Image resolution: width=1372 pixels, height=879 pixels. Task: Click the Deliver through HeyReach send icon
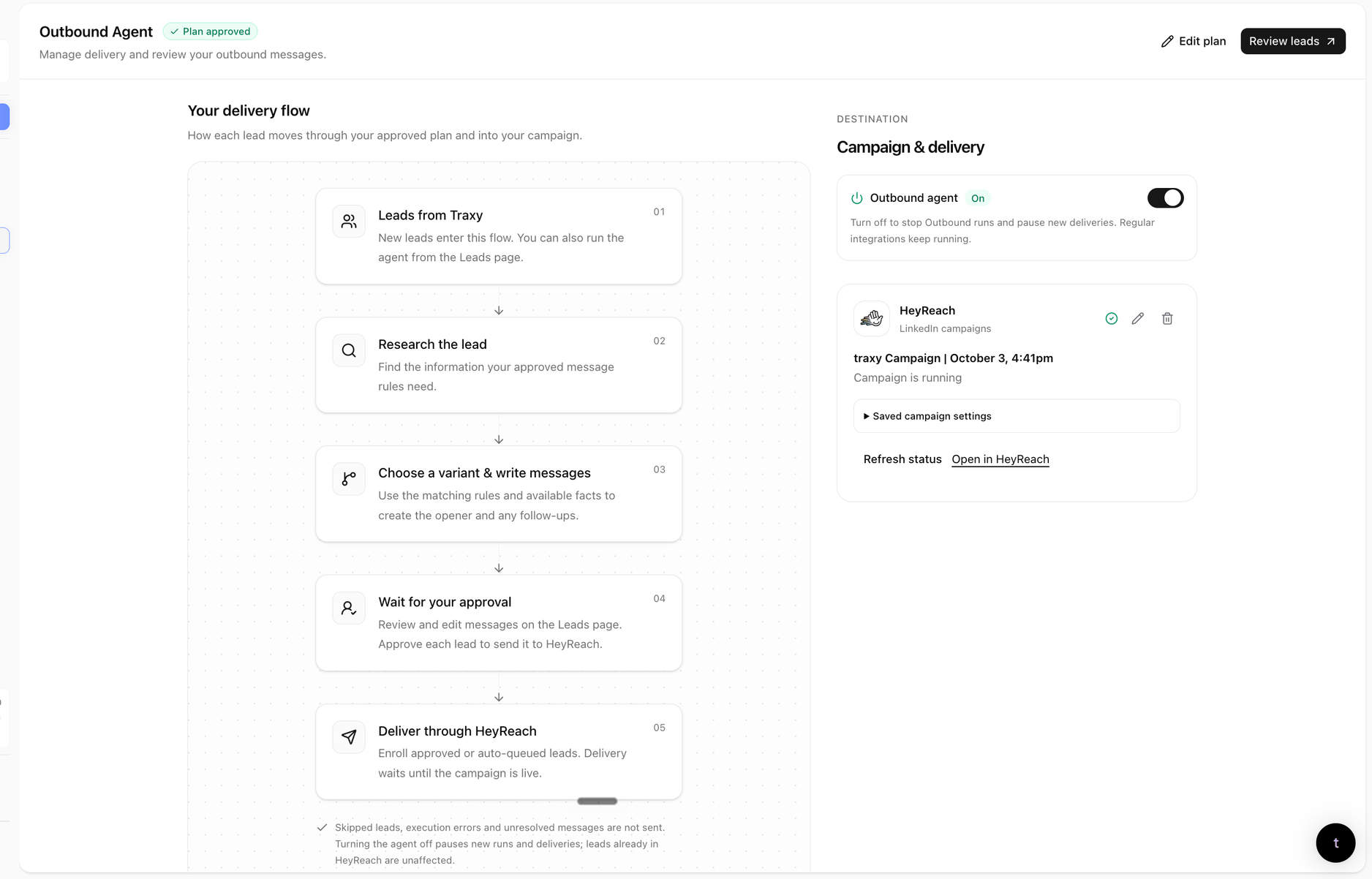click(349, 736)
